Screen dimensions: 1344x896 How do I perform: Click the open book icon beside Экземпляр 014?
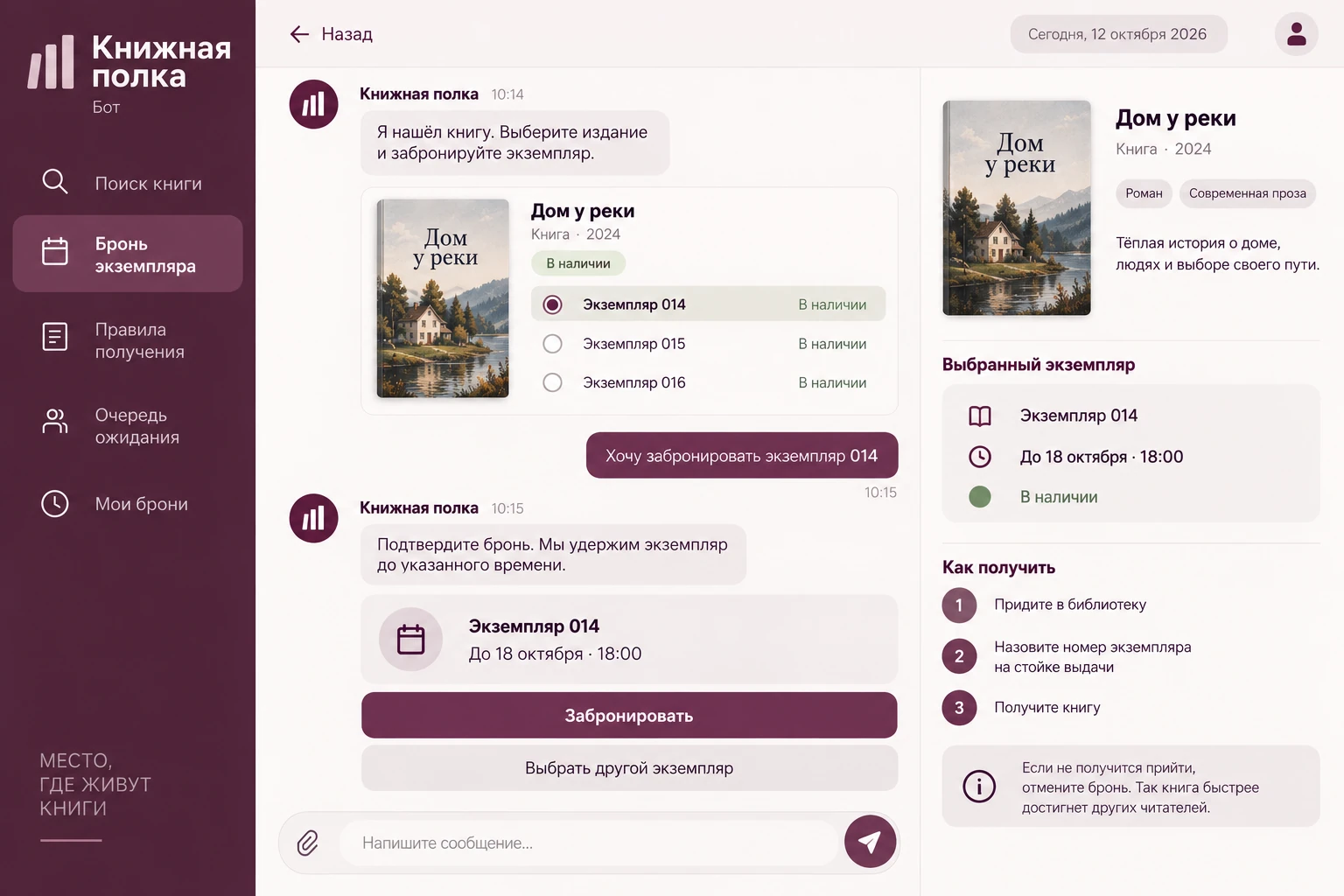[980, 416]
